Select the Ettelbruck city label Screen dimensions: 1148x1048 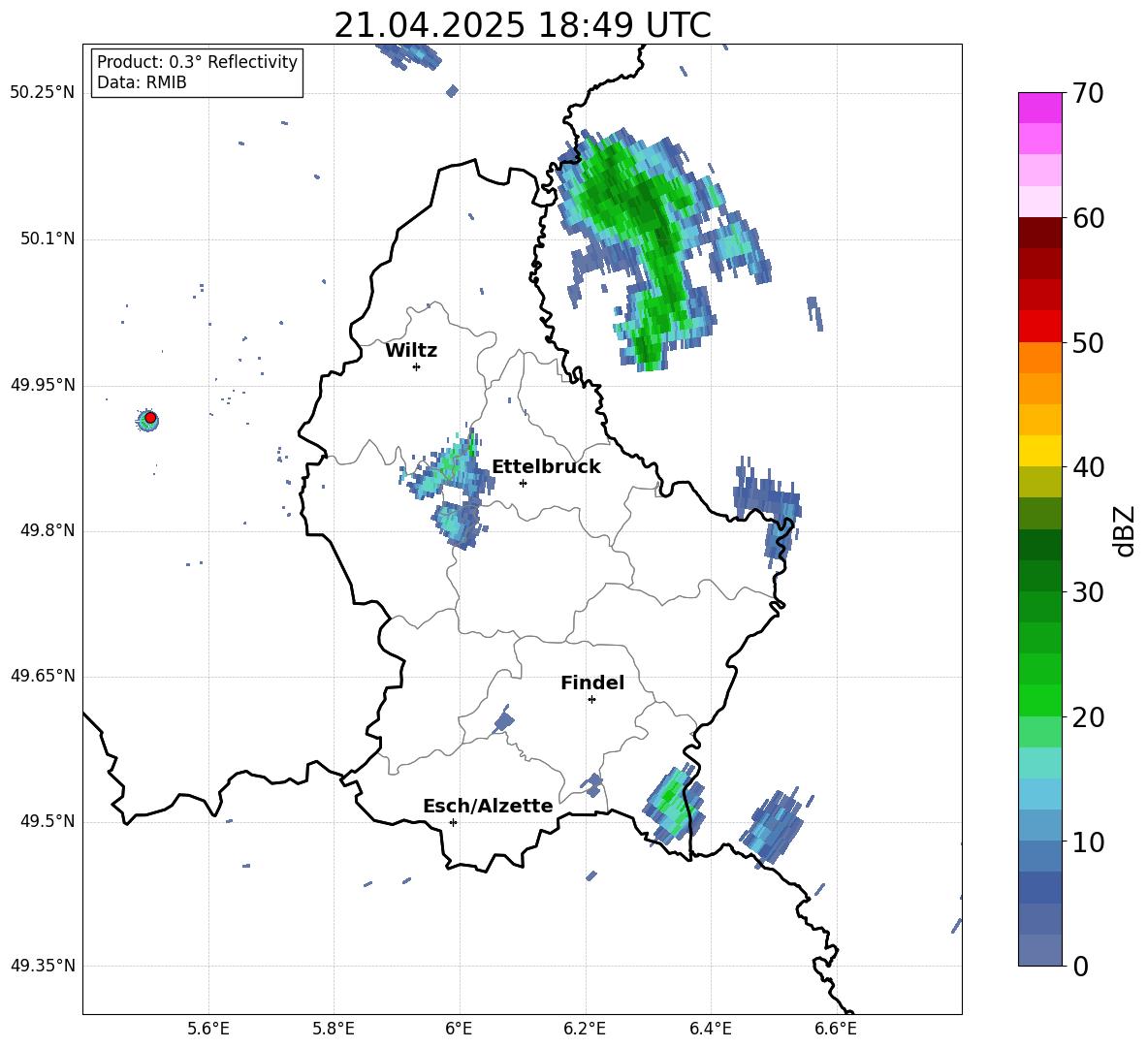(x=546, y=467)
